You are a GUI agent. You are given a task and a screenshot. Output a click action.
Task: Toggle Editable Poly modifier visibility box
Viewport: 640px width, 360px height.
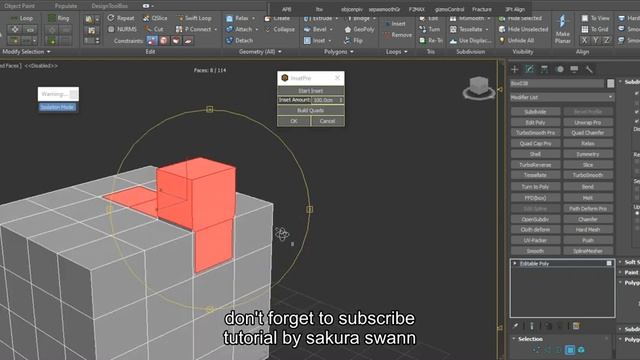(x=609, y=263)
